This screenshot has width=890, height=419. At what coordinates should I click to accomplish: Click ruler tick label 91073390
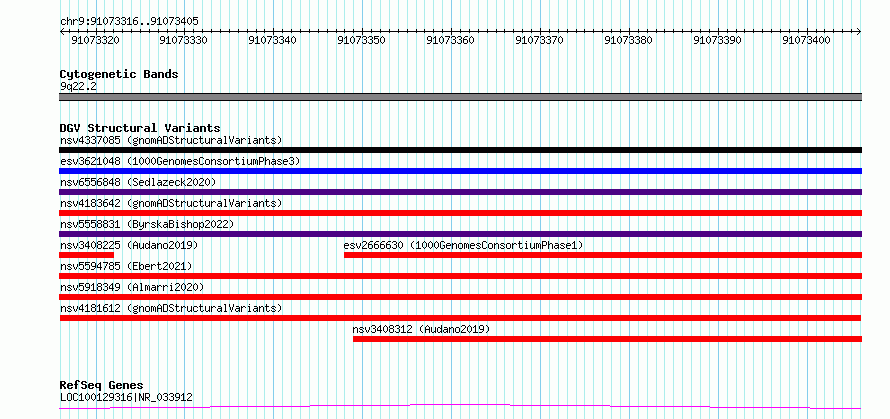pos(717,40)
